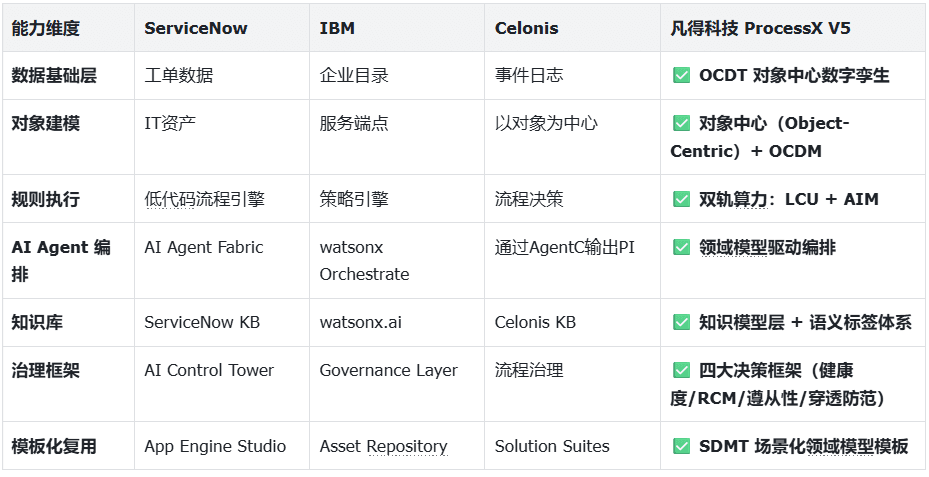
Task: Click the green check emoji beside 知识模型层
Action: pyautogui.click(x=681, y=322)
